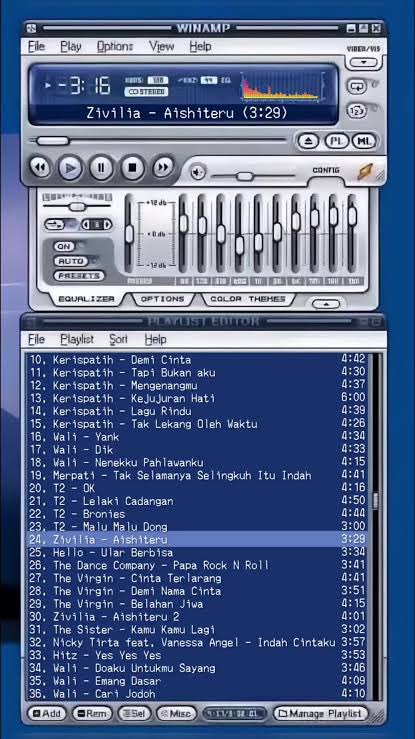Open the Winamp system menu icon in title bar

[x=31, y=28]
